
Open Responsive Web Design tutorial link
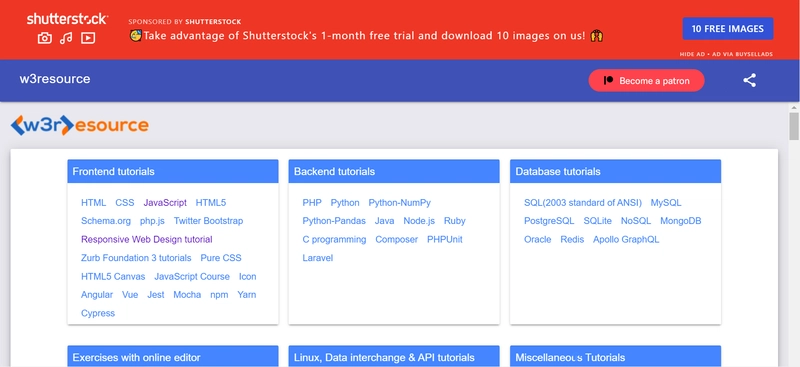click(146, 239)
